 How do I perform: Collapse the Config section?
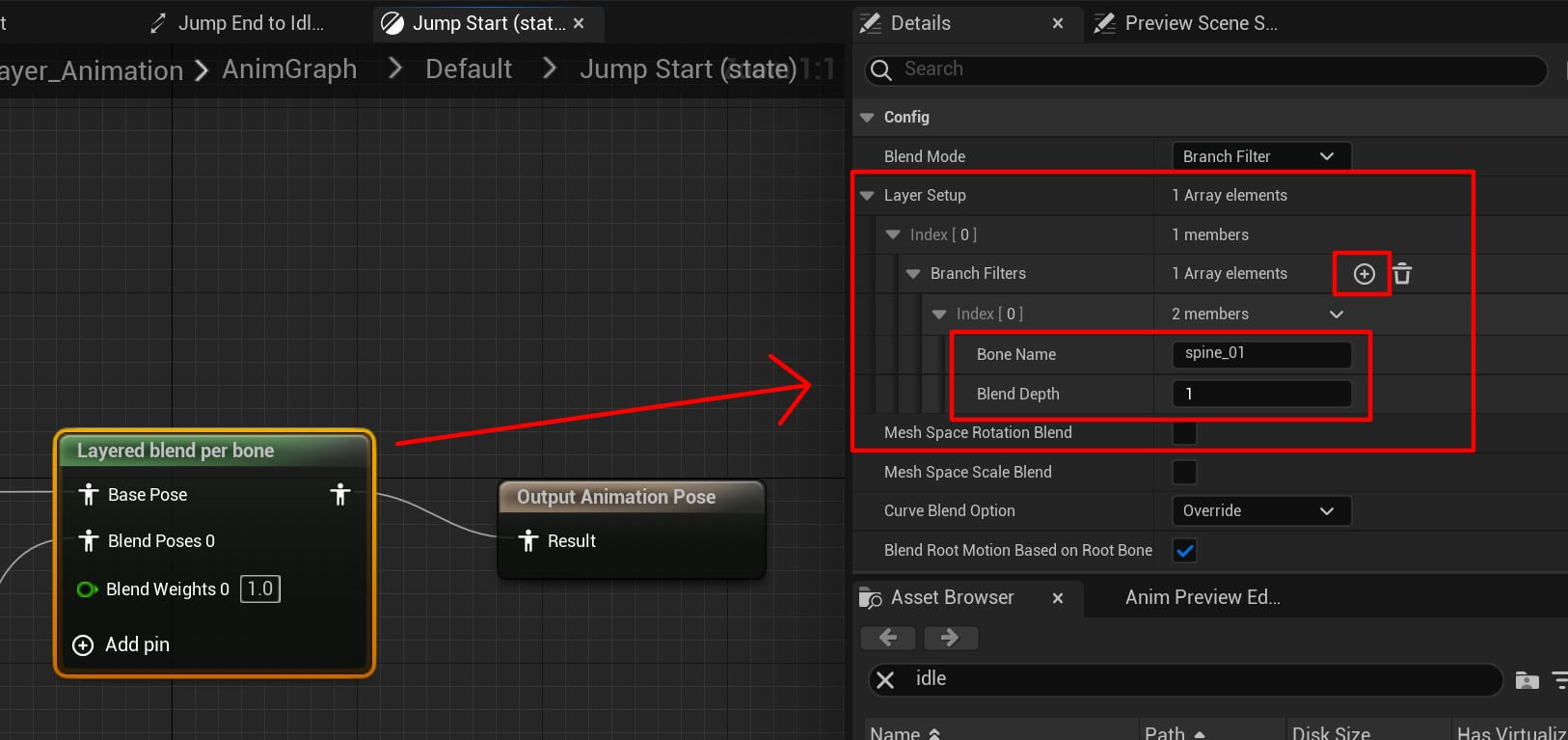click(867, 118)
